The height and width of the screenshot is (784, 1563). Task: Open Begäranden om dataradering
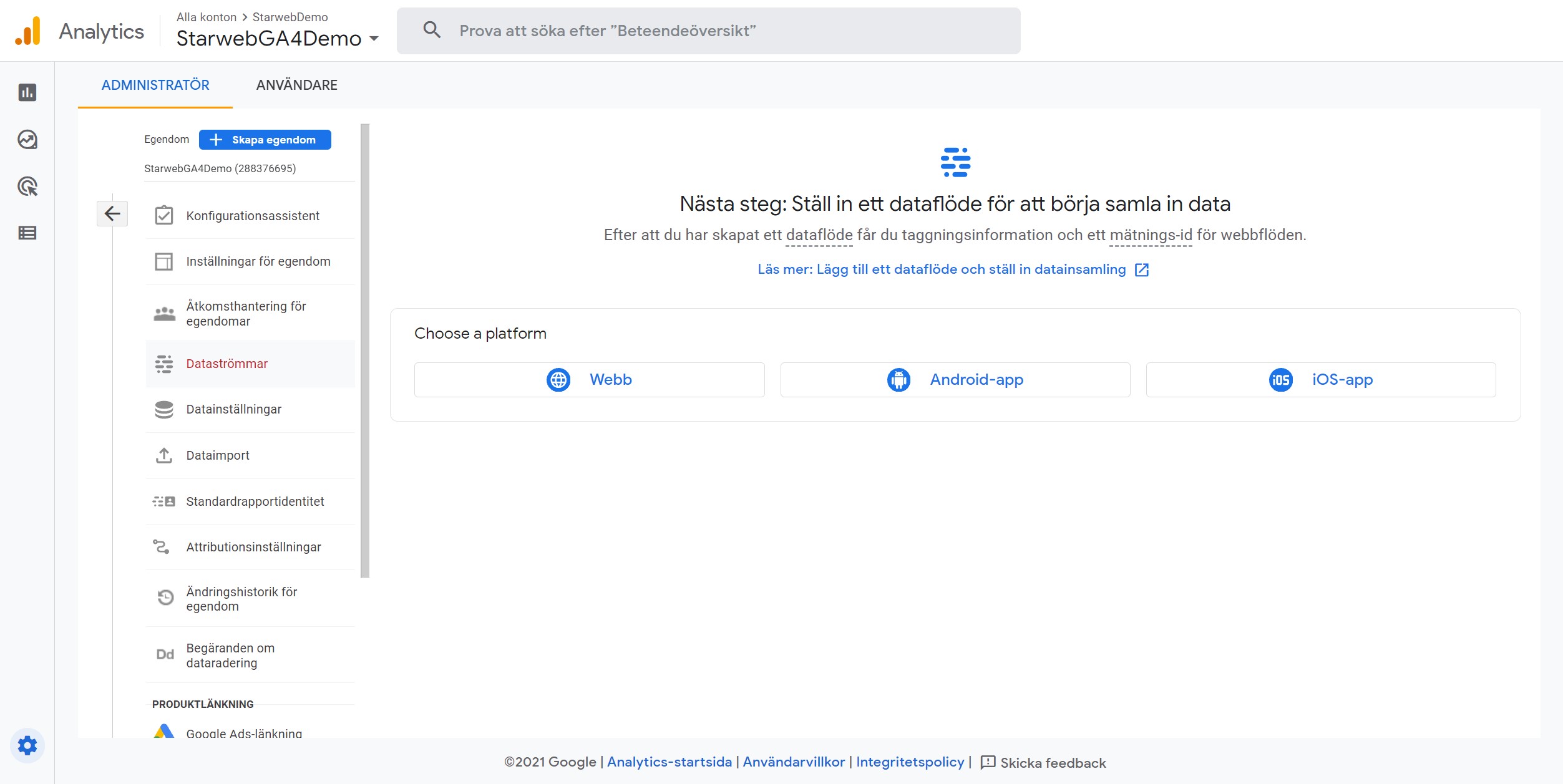250,655
